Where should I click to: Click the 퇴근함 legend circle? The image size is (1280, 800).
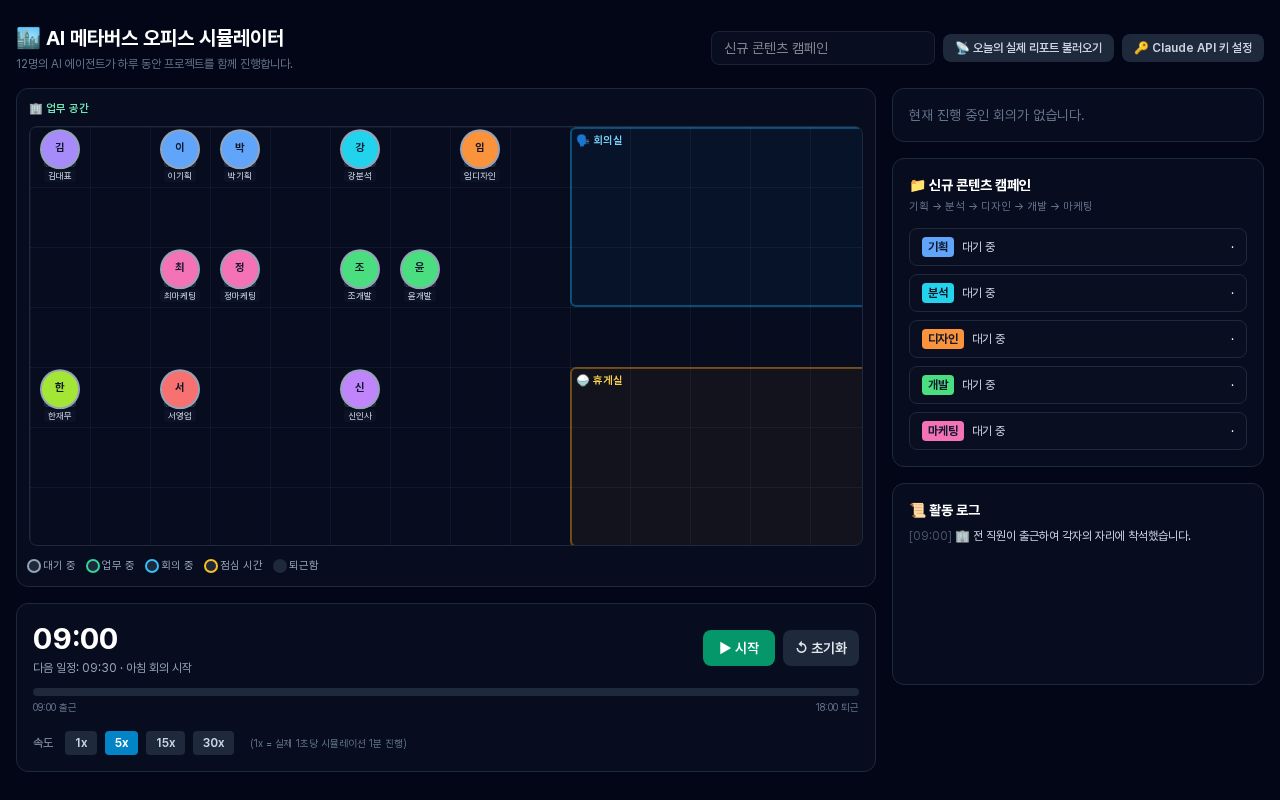280,566
